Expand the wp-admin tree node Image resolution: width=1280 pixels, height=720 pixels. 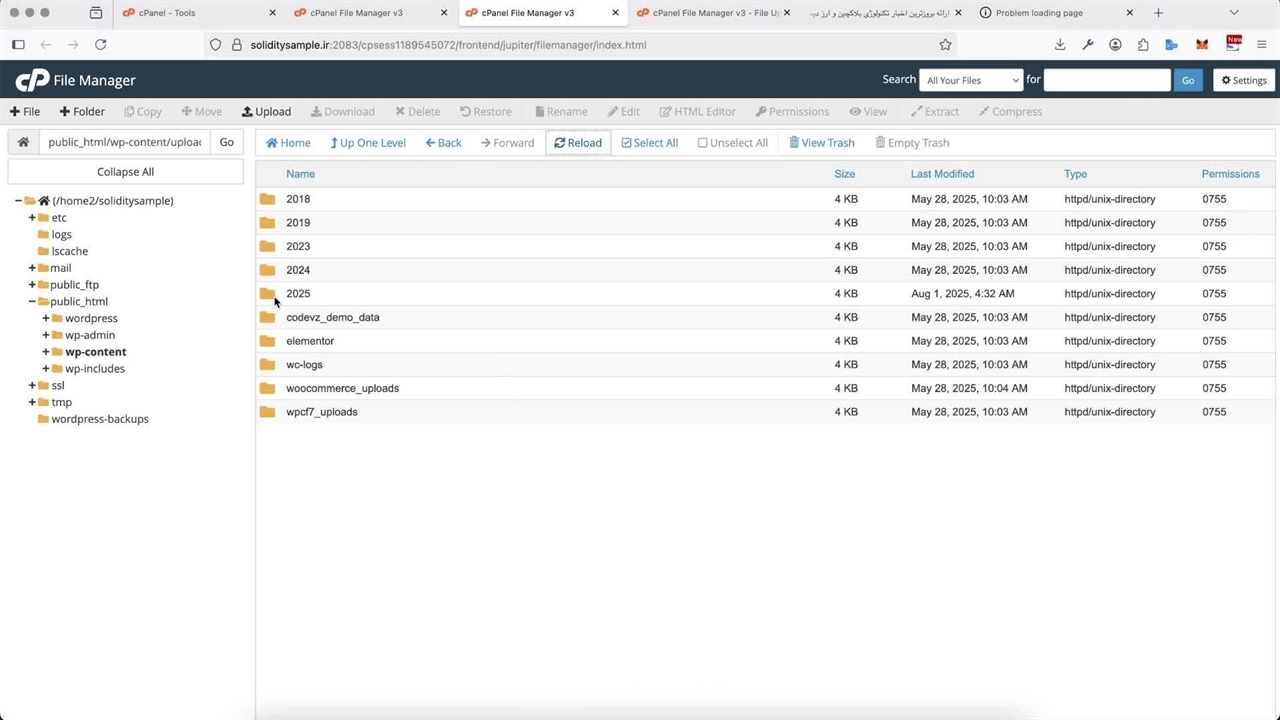[x=46, y=335]
